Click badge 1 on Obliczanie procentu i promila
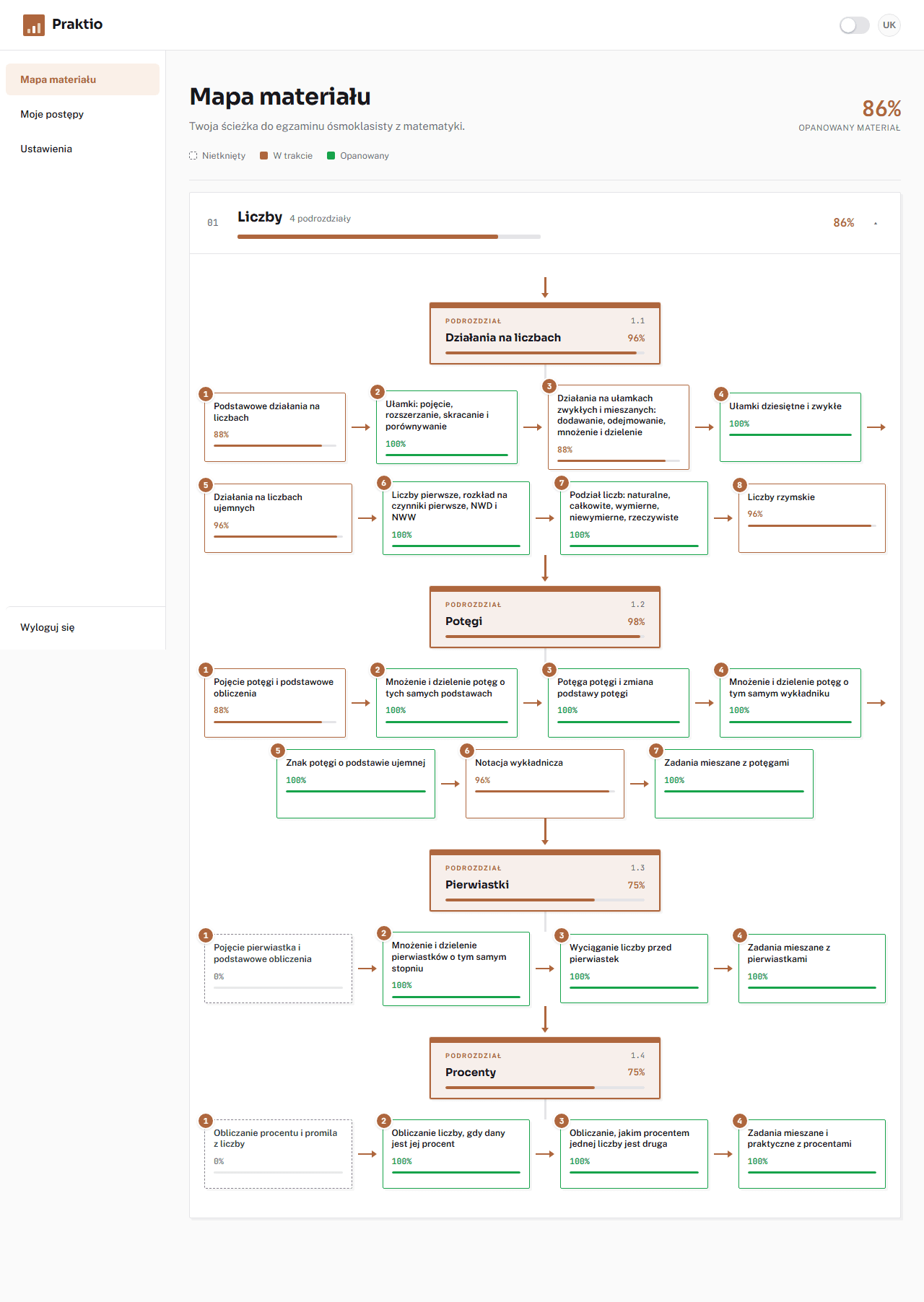924x1302 pixels. pyautogui.click(x=206, y=1121)
